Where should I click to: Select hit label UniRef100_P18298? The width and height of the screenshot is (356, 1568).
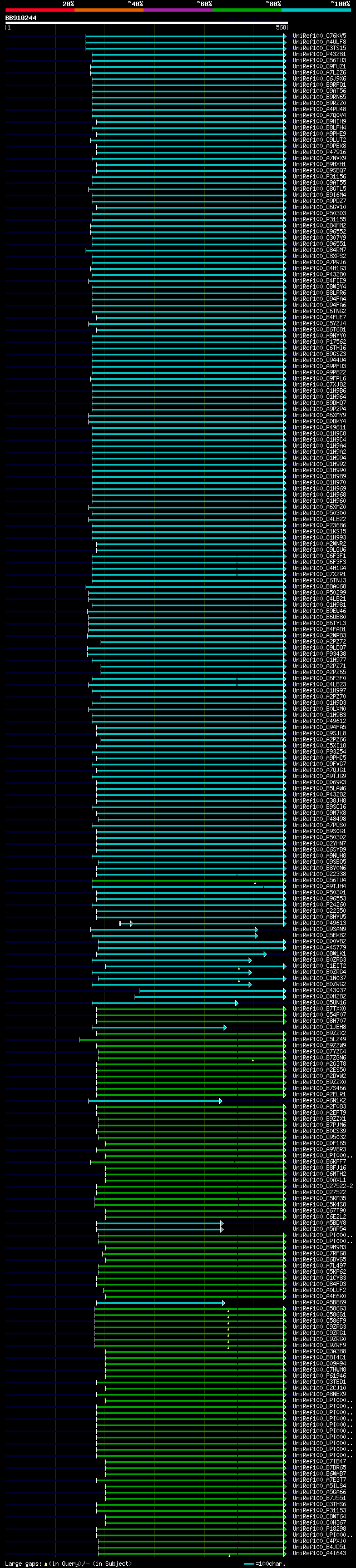tap(319, 1529)
